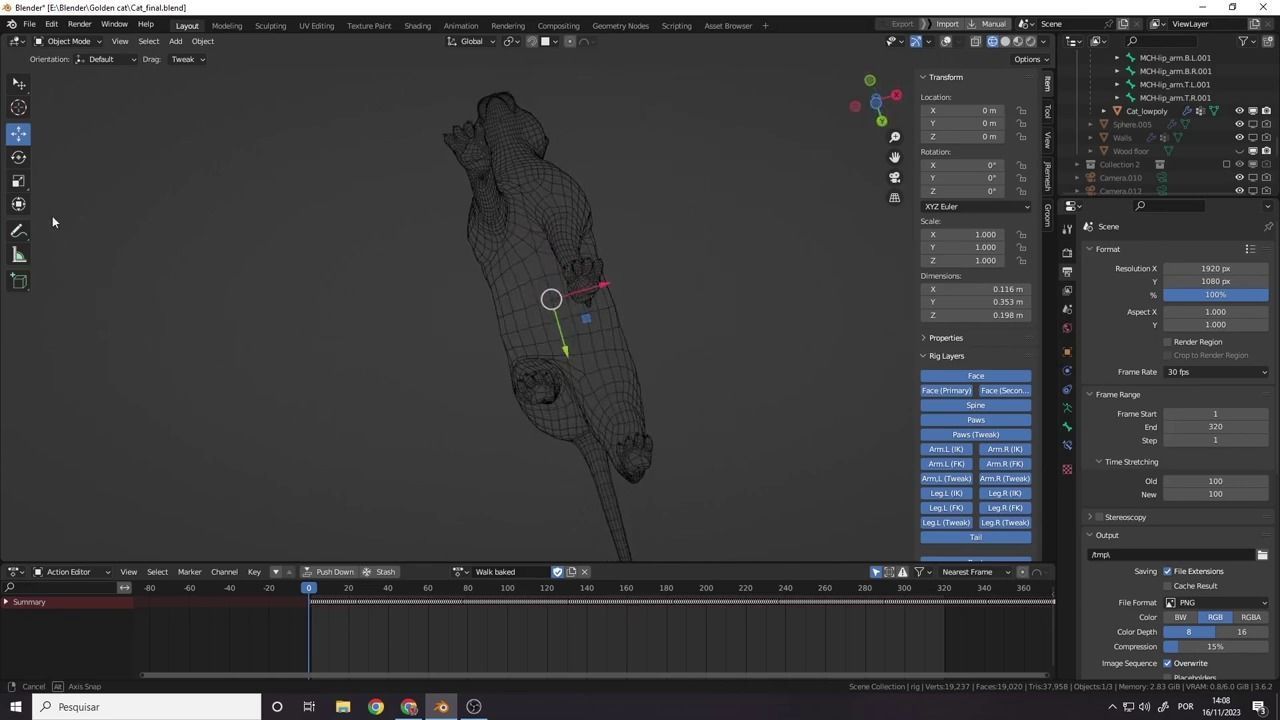This screenshot has width=1280, height=720.
Task: Toggle camera view icon in viewport
Action: (x=895, y=177)
